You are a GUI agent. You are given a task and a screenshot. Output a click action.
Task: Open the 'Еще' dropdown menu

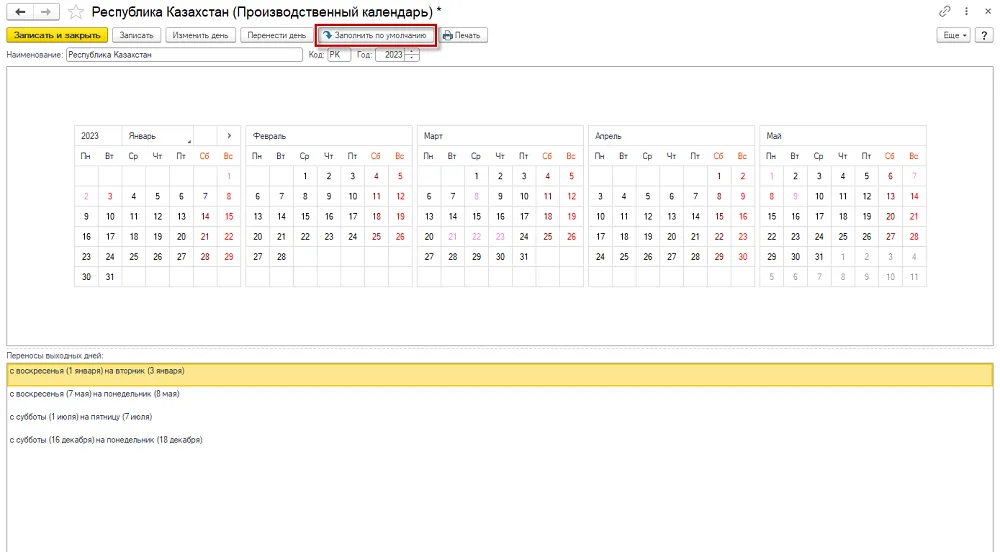tap(953, 35)
